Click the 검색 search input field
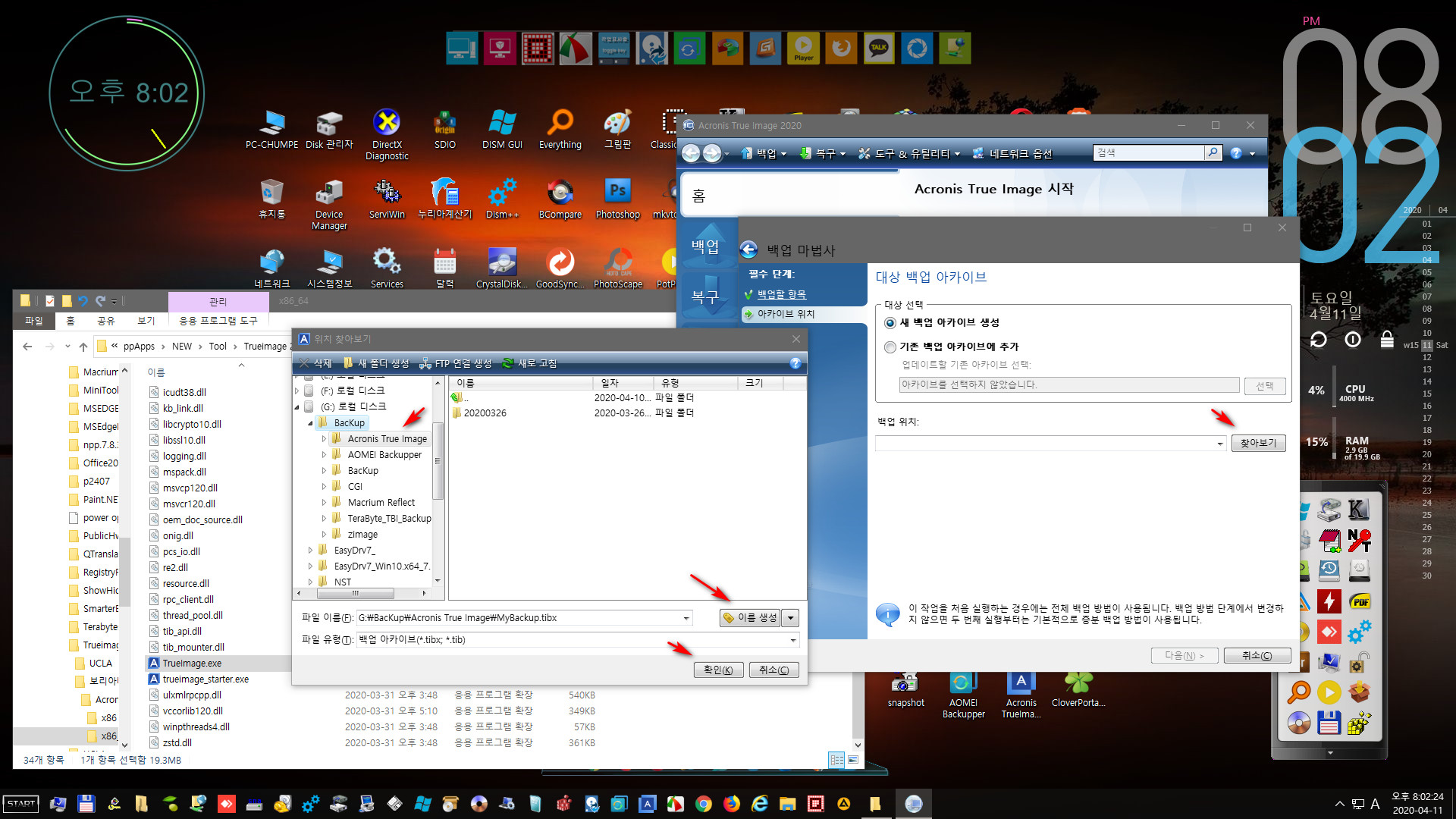1456x819 pixels. (1149, 152)
